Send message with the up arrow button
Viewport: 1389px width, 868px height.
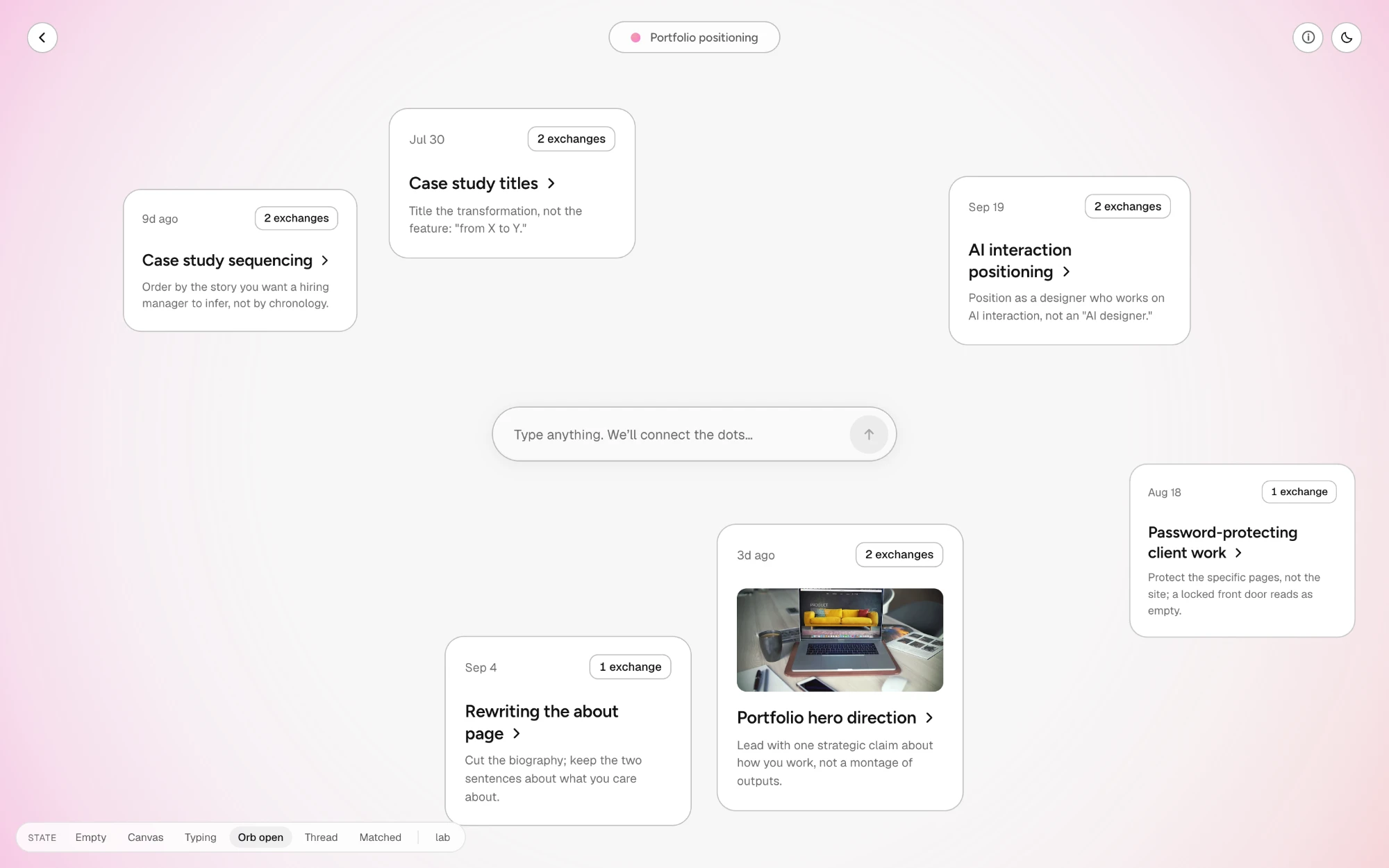pos(869,434)
